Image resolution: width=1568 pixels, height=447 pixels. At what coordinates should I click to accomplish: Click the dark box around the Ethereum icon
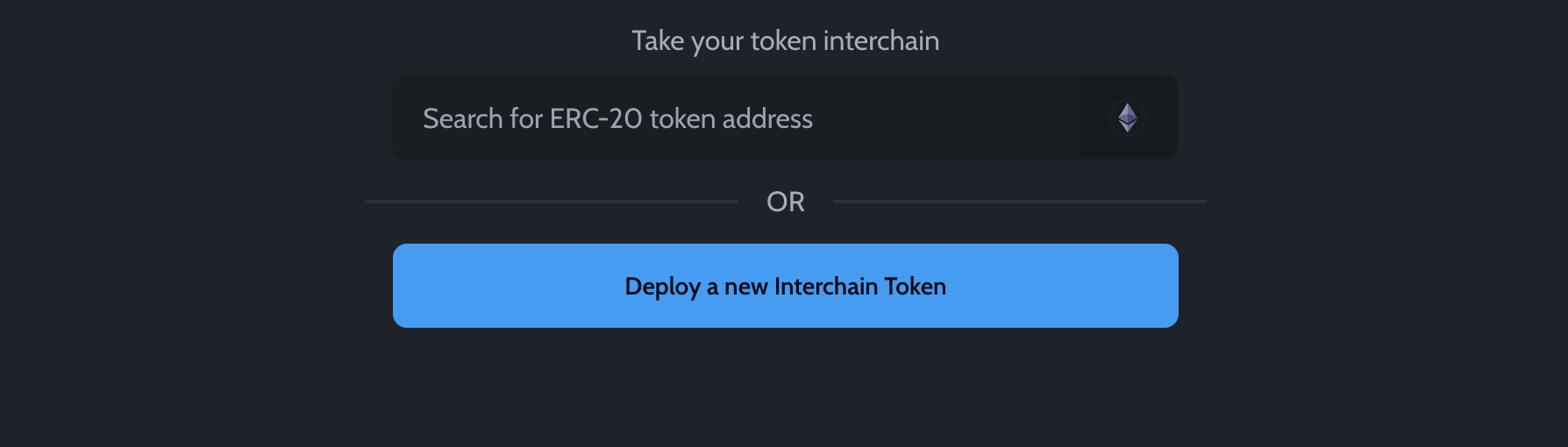(x=1127, y=117)
